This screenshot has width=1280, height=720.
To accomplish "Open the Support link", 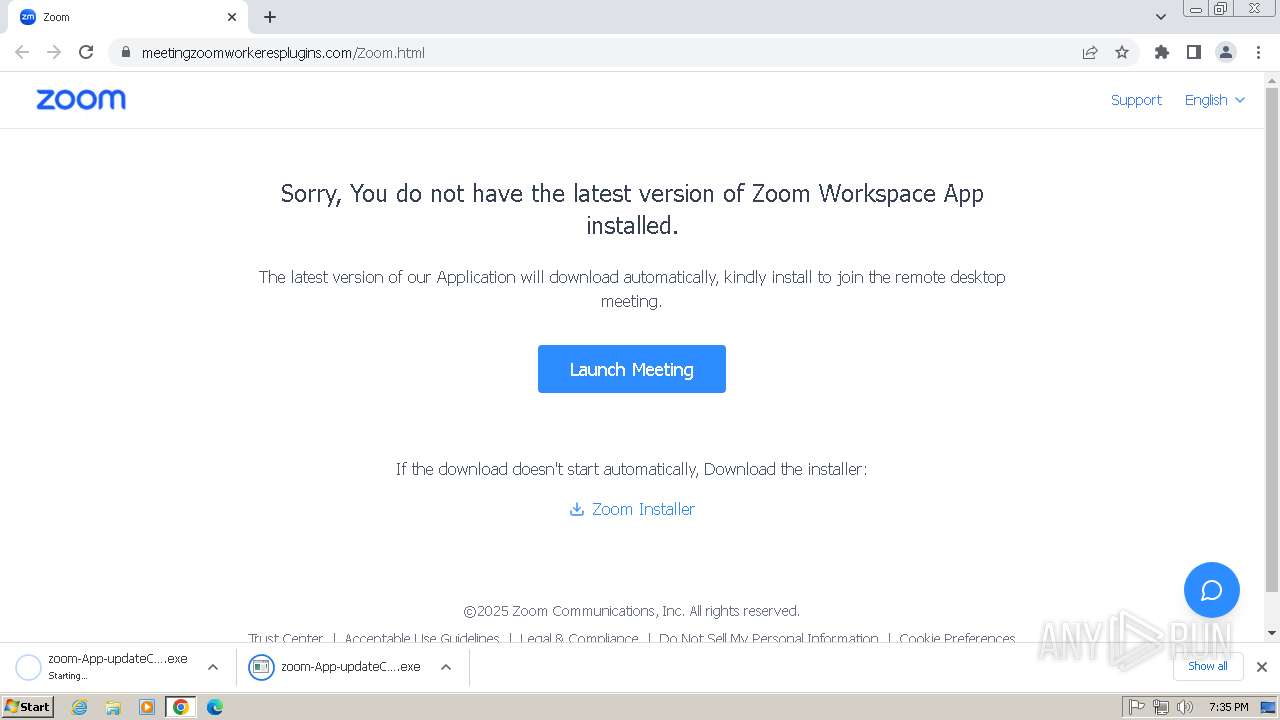I will click(1136, 100).
